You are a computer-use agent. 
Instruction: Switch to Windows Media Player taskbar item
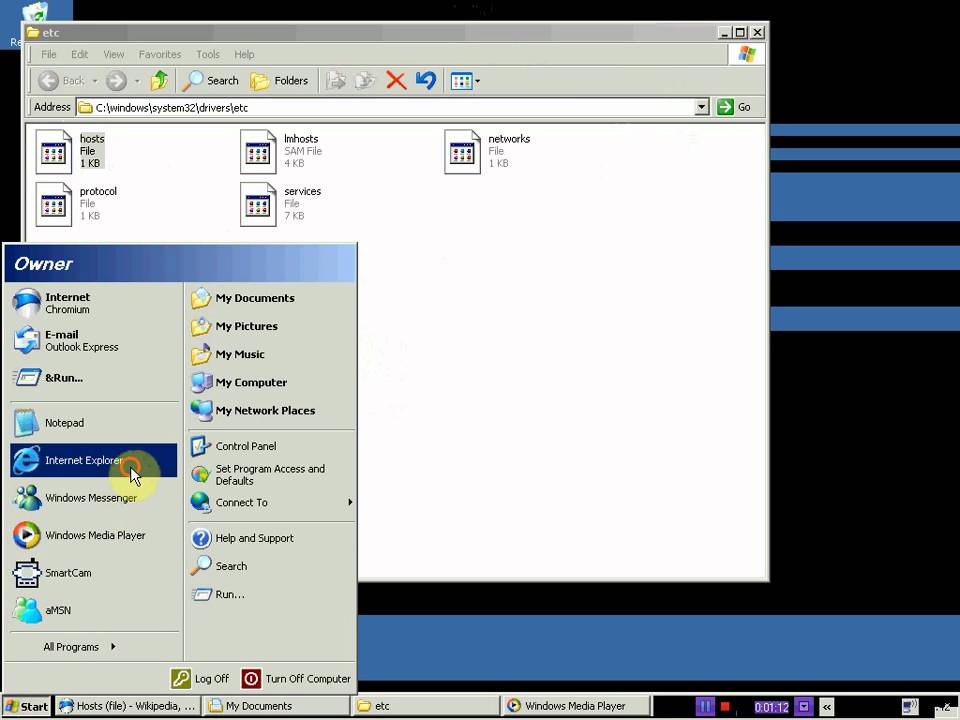point(576,706)
